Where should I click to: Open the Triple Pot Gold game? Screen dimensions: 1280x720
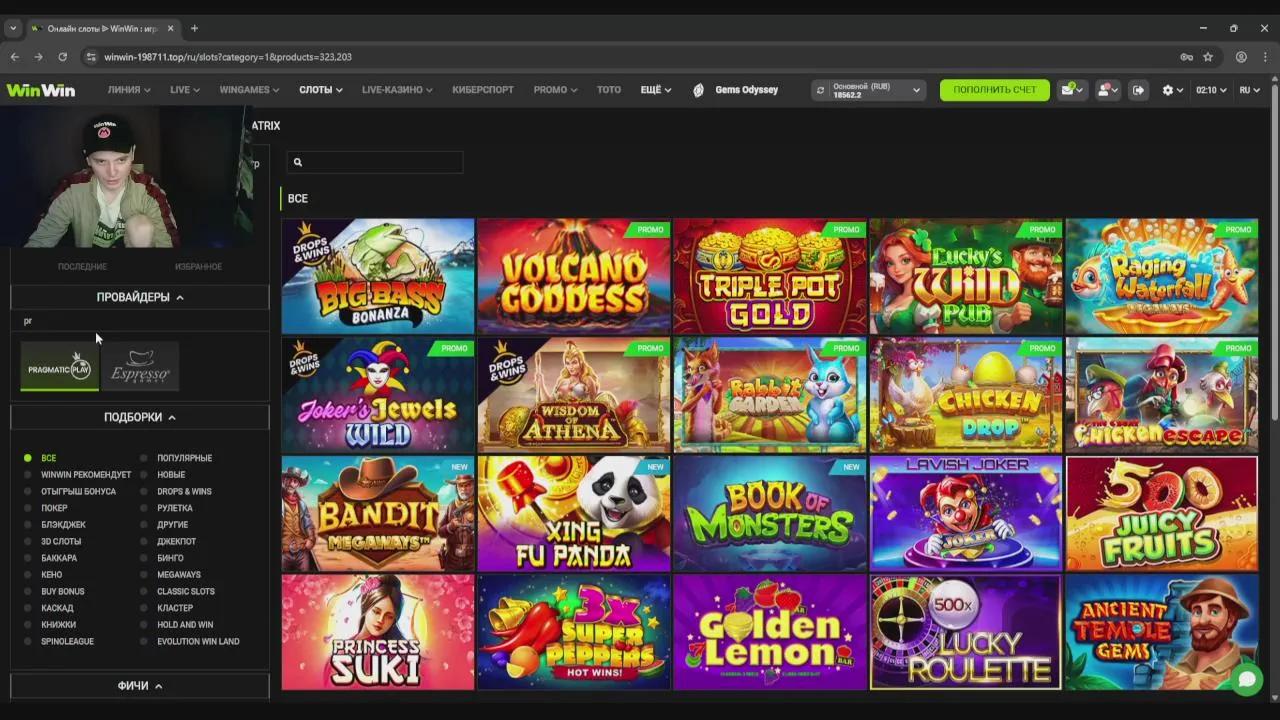click(x=770, y=276)
